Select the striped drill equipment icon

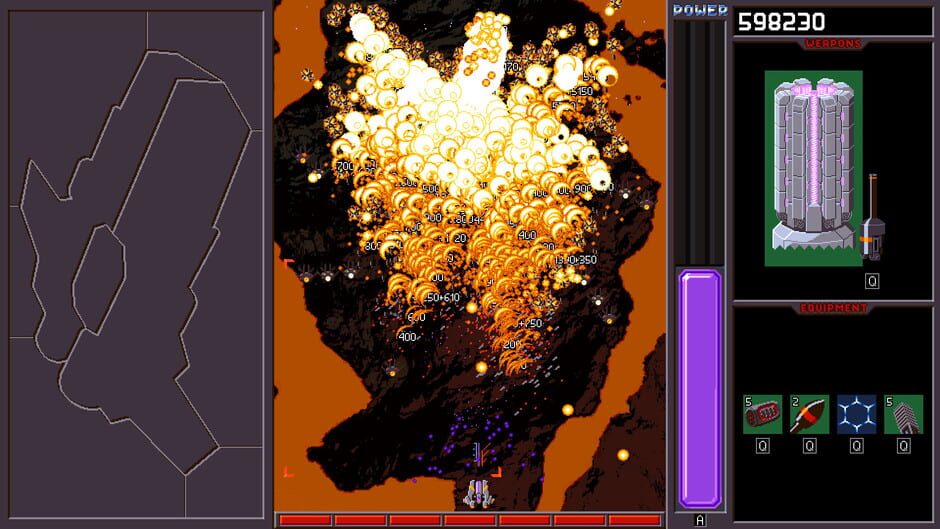pyautogui.click(x=903, y=414)
